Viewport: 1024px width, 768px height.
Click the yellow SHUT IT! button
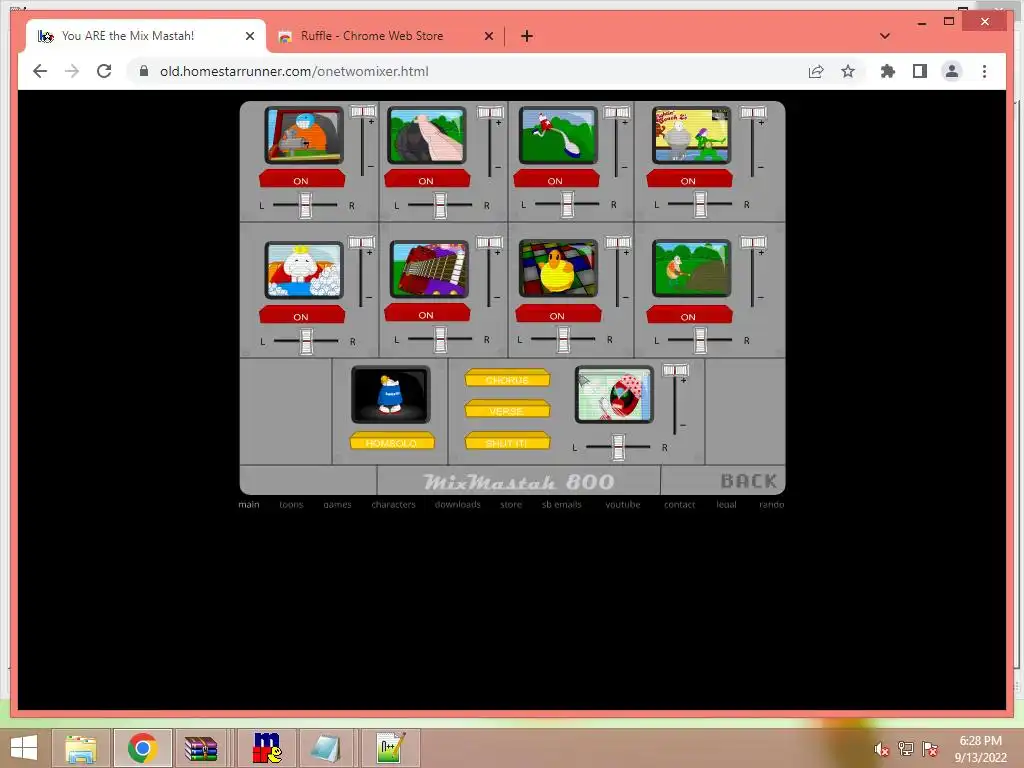(x=507, y=441)
